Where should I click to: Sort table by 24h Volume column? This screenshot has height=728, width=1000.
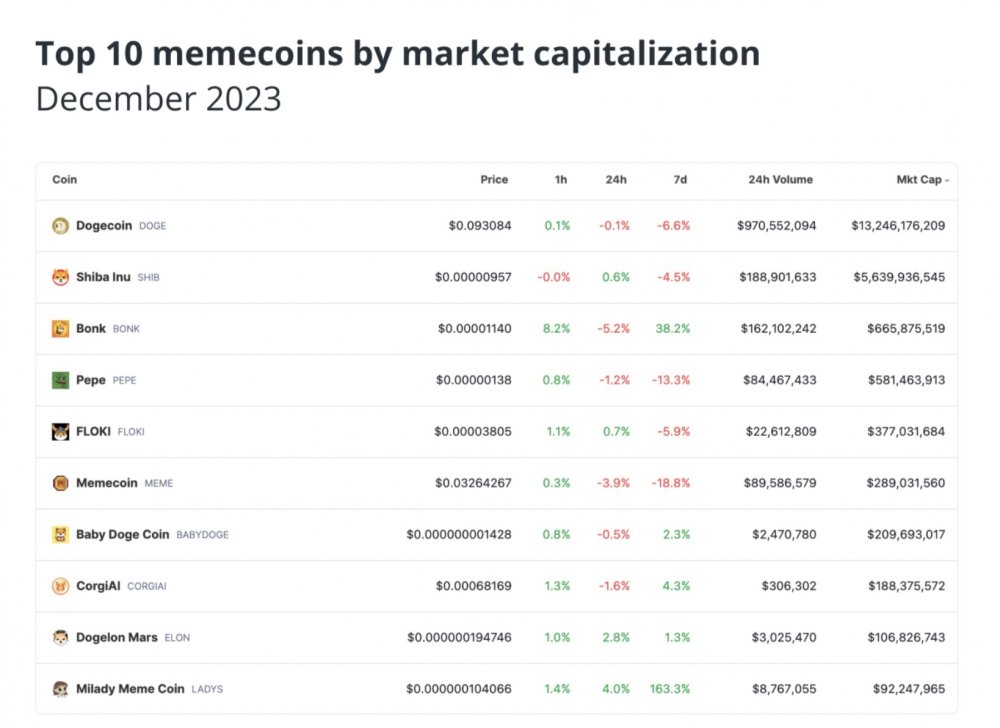781,180
